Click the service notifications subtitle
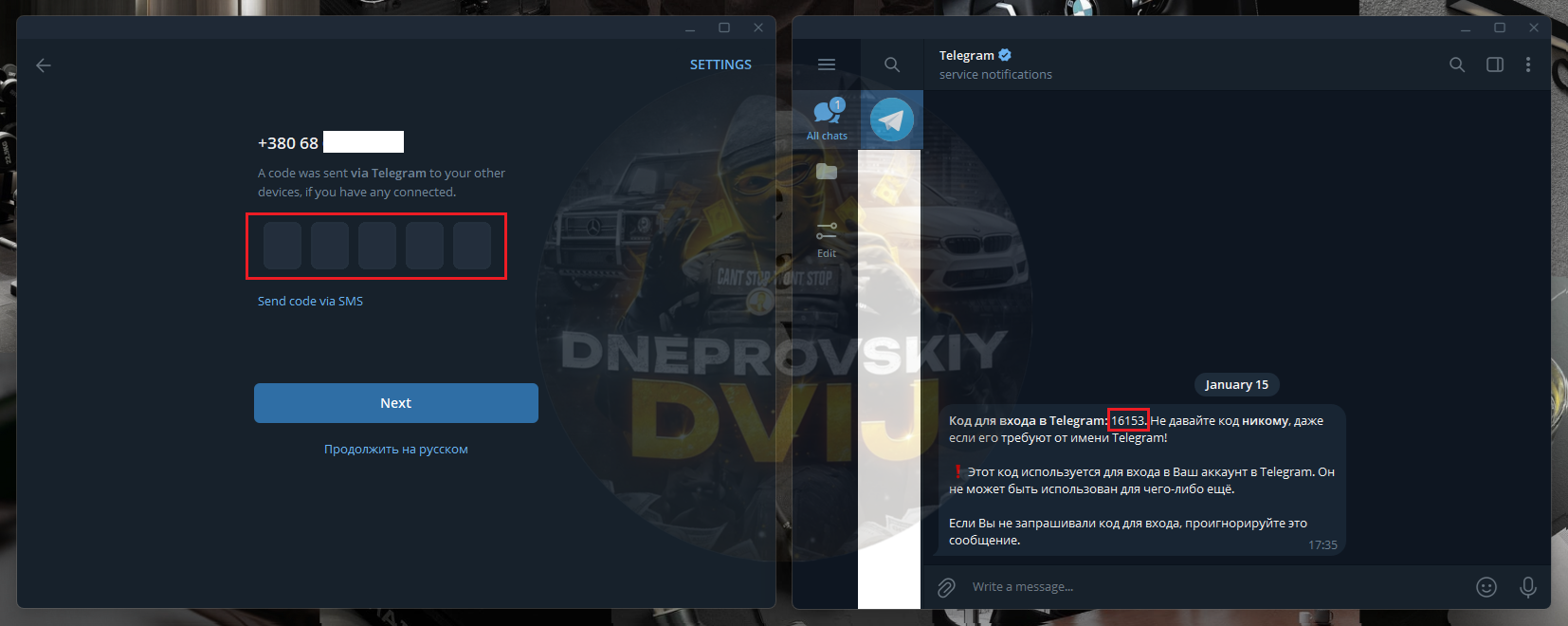 point(995,74)
